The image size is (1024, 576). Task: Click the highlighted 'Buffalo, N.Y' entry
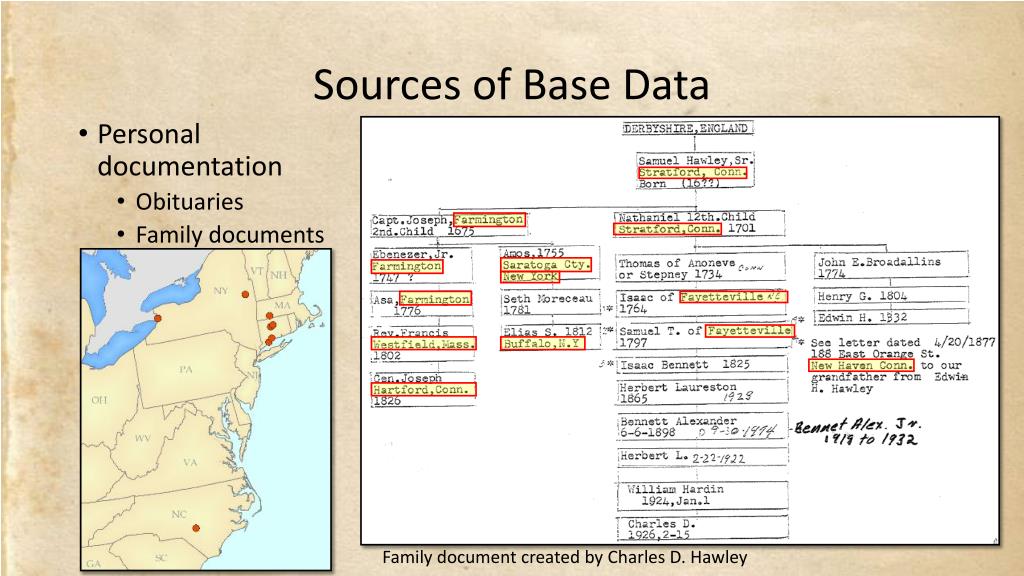pyautogui.click(x=542, y=344)
